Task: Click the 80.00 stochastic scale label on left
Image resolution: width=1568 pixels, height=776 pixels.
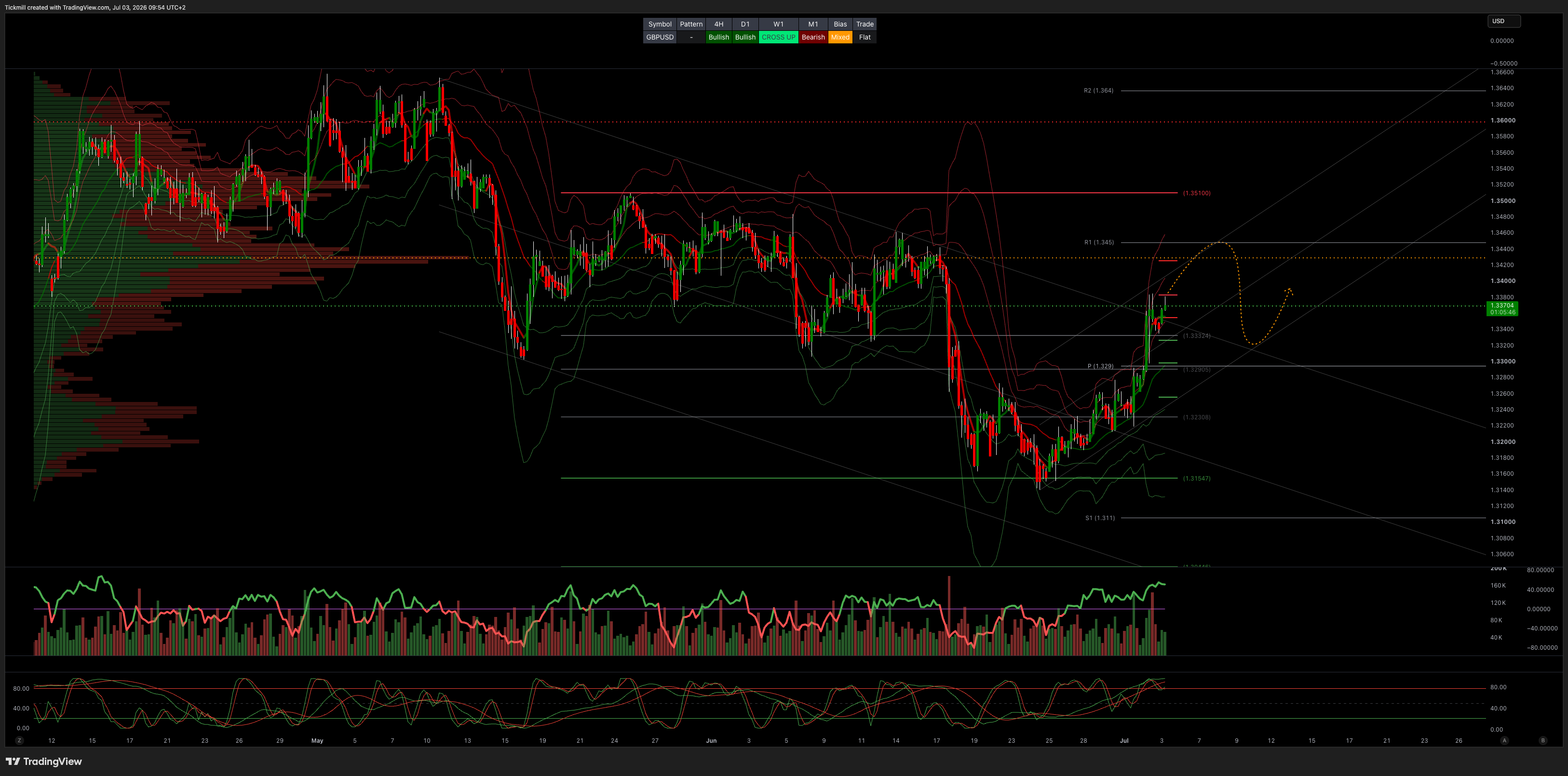Action: [x=21, y=688]
